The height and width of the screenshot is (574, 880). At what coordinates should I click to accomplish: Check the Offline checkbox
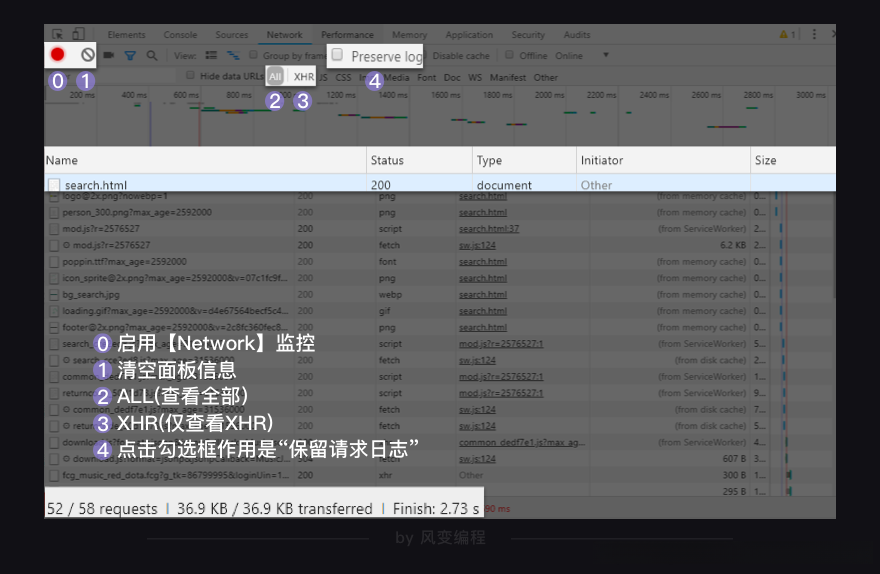[509, 54]
